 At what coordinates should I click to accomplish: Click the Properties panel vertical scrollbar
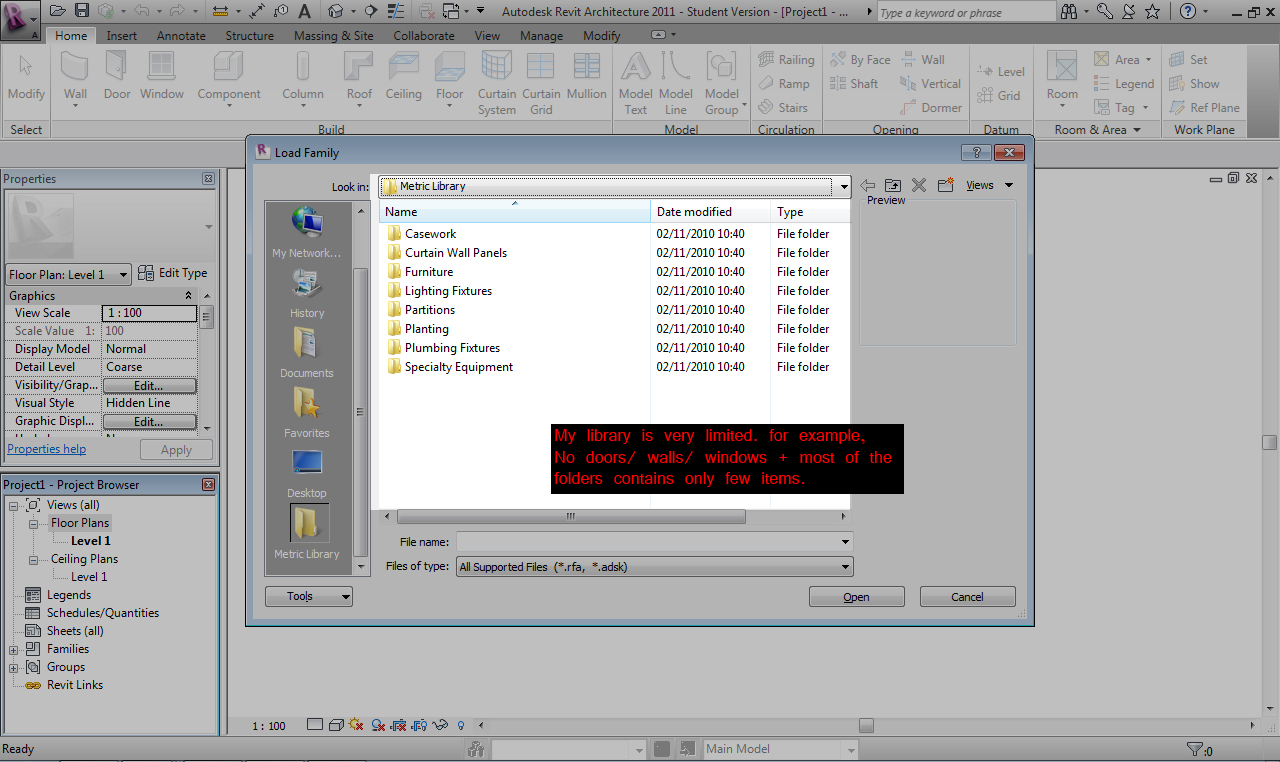coord(207,318)
